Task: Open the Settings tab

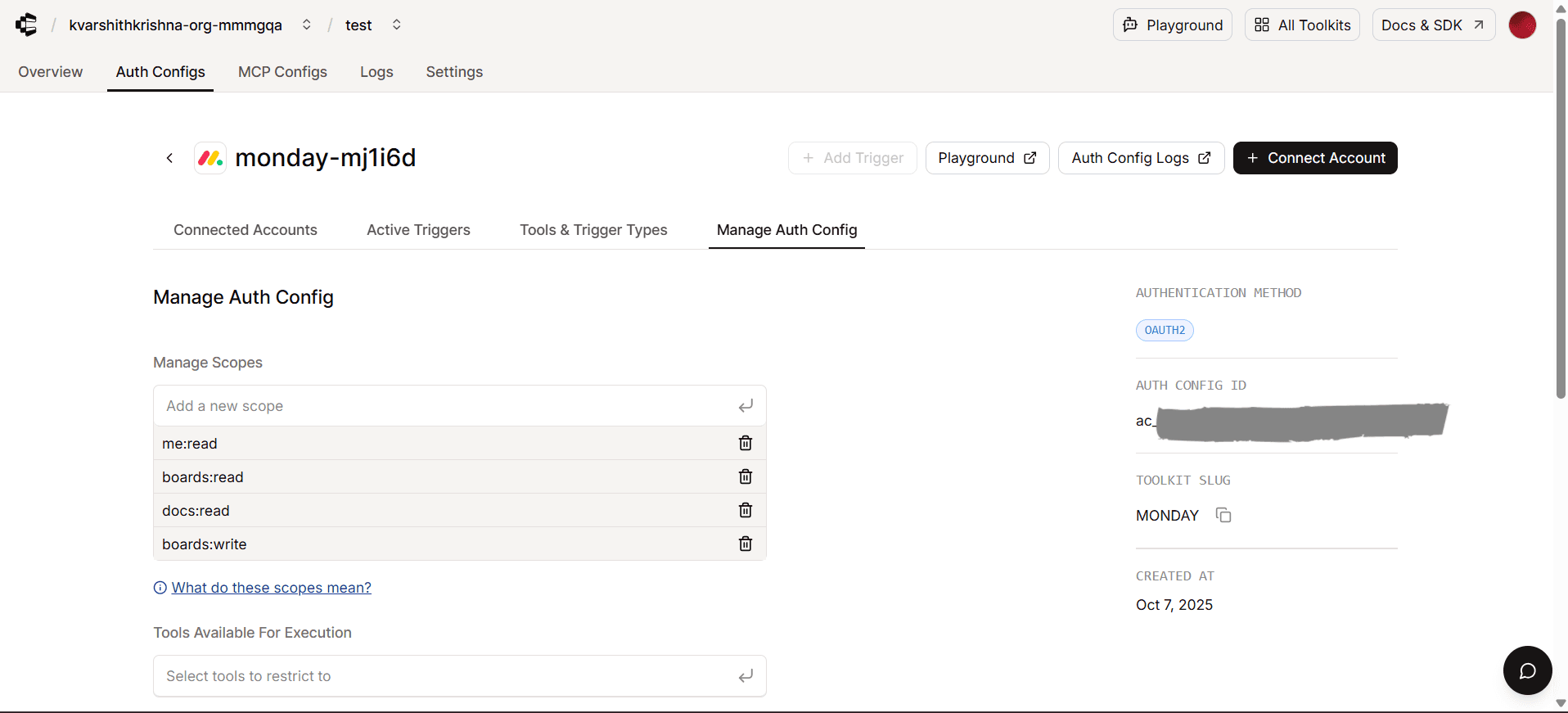Action: pyautogui.click(x=454, y=72)
